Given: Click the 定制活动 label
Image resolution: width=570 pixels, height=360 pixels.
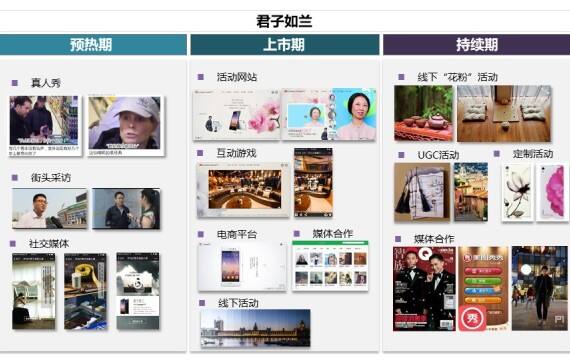Looking at the screenshot, I should coord(533,154).
